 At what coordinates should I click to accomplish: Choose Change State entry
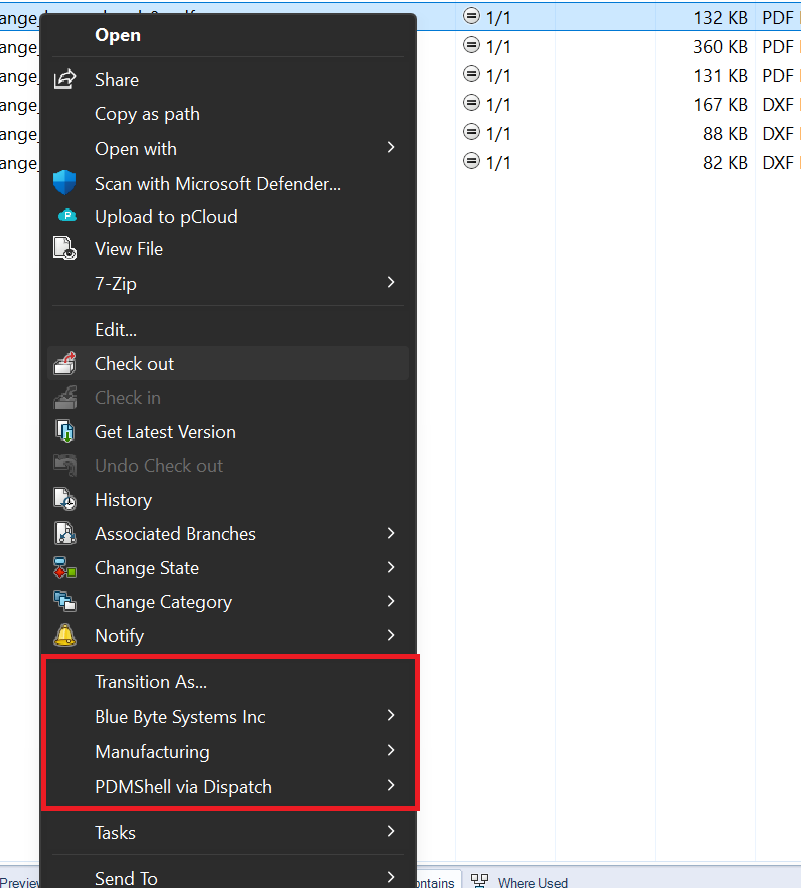click(228, 567)
